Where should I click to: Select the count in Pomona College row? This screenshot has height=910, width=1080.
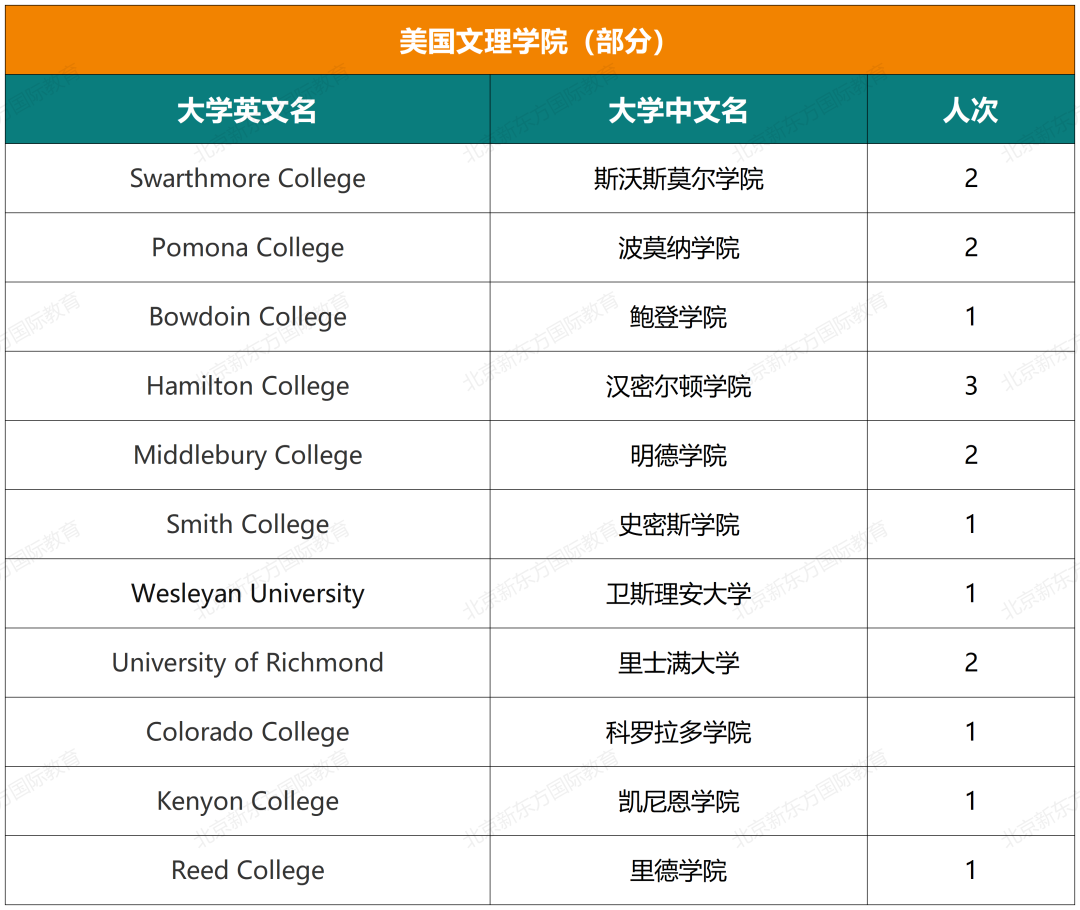pos(970,247)
